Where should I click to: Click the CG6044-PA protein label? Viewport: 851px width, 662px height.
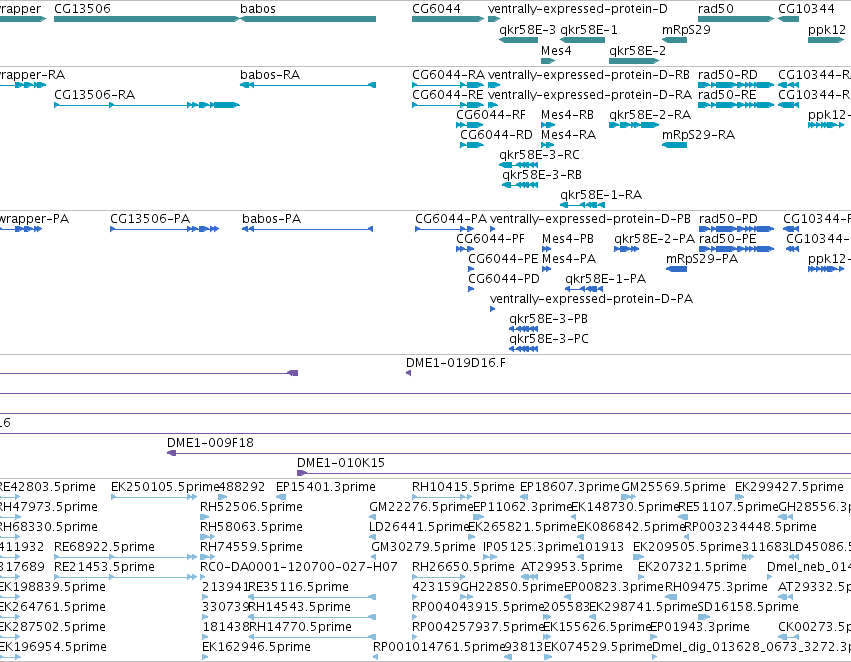[451, 219]
